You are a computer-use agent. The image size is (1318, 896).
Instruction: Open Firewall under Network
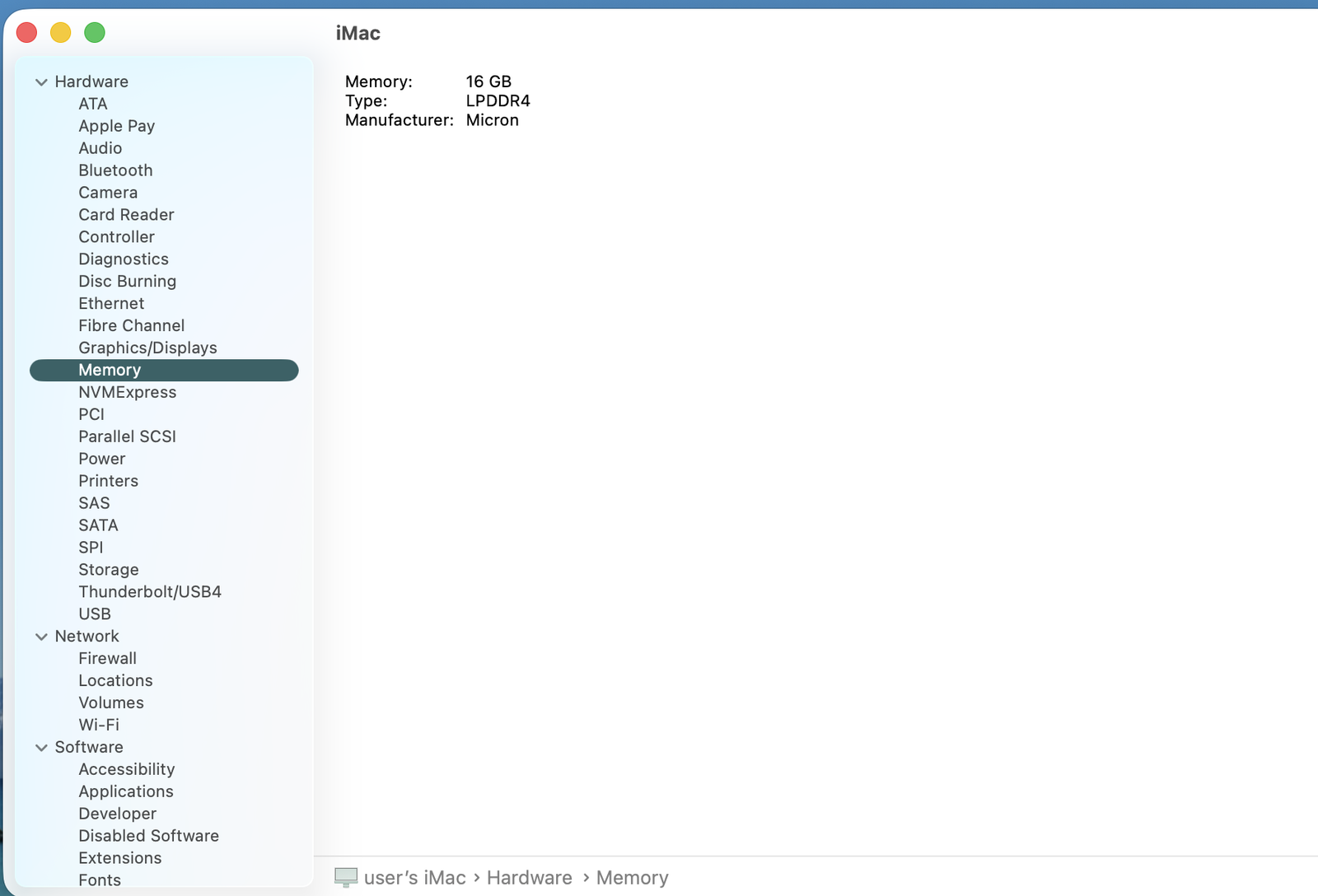[107, 659]
